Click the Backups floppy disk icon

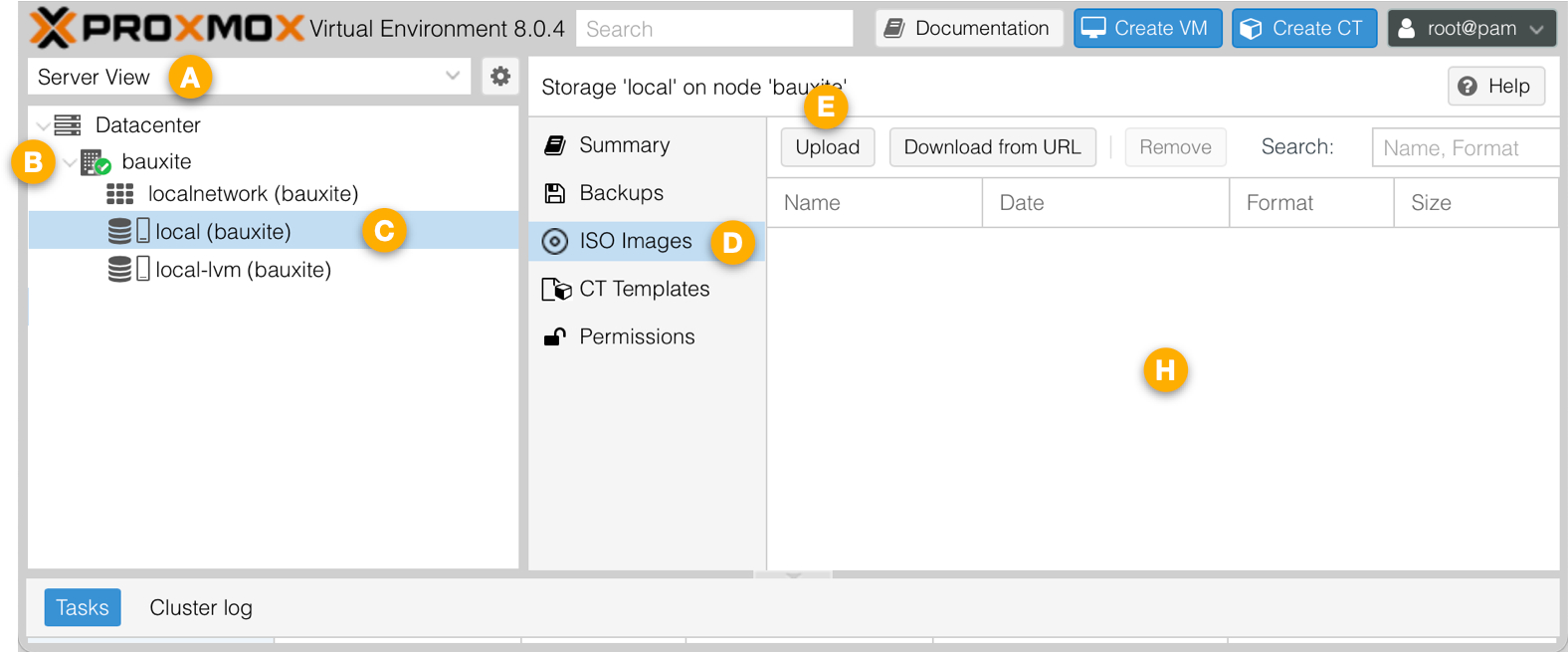point(555,193)
